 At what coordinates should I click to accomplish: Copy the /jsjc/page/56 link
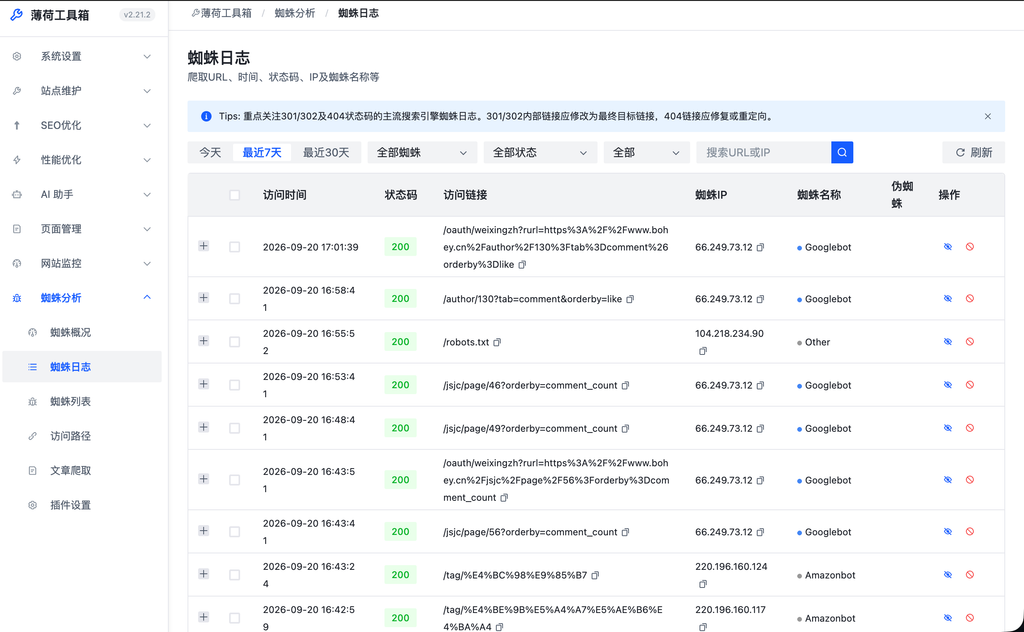point(626,532)
